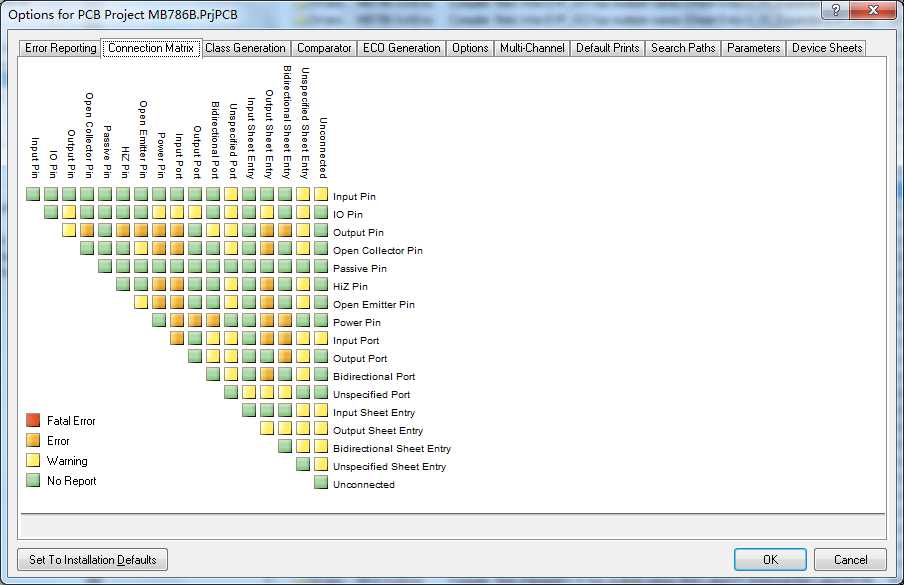Open the Error Reporting tab
Viewport: 904px width, 585px height.
(x=61, y=48)
